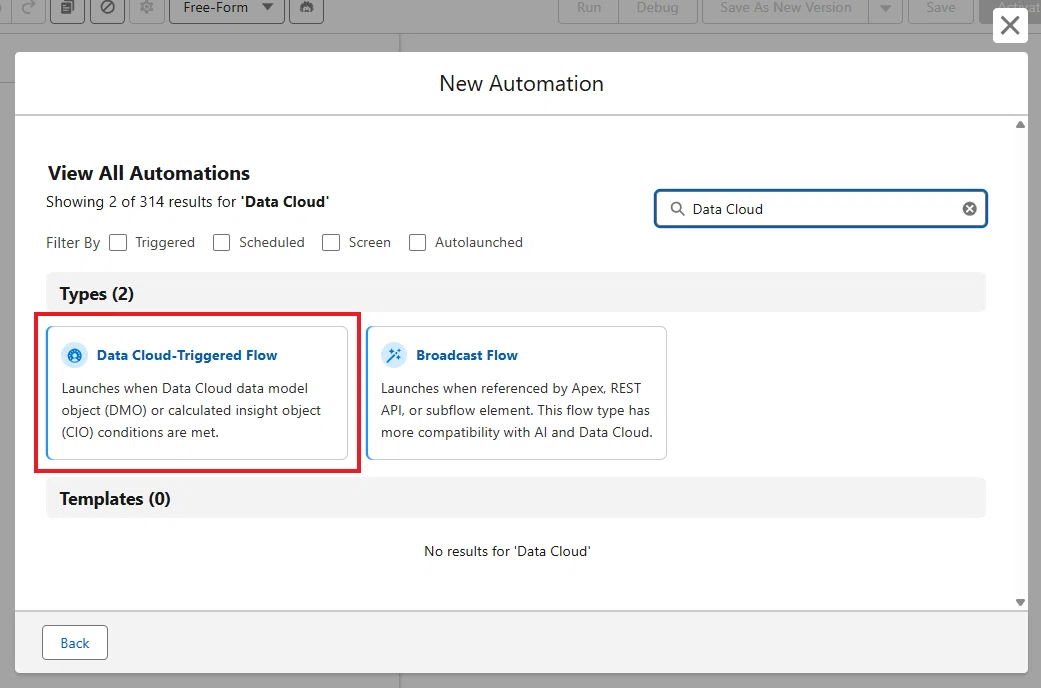The image size is (1041, 688).
Task: Check the Screen filter checkbox
Action: pos(331,242)
